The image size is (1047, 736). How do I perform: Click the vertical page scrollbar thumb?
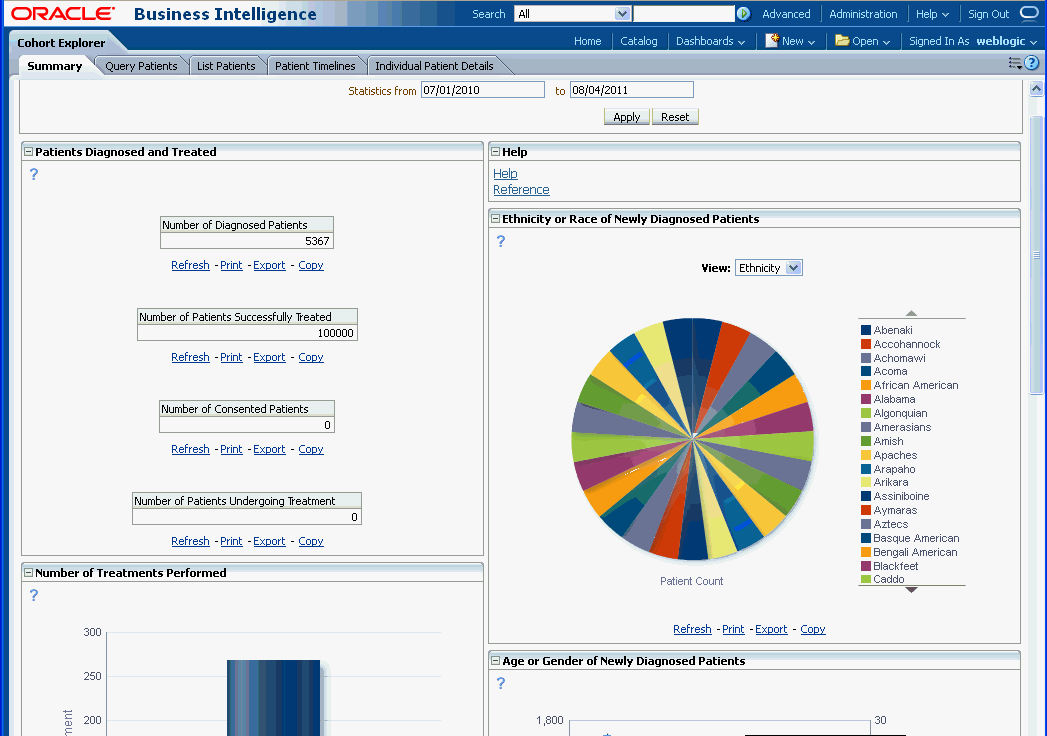point(1036,254)
